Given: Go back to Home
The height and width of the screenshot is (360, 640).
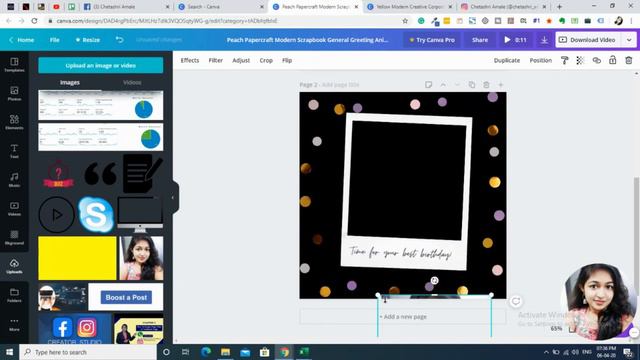Looking at the screenshot, I should pyautogui.click(x=22, y=40).
